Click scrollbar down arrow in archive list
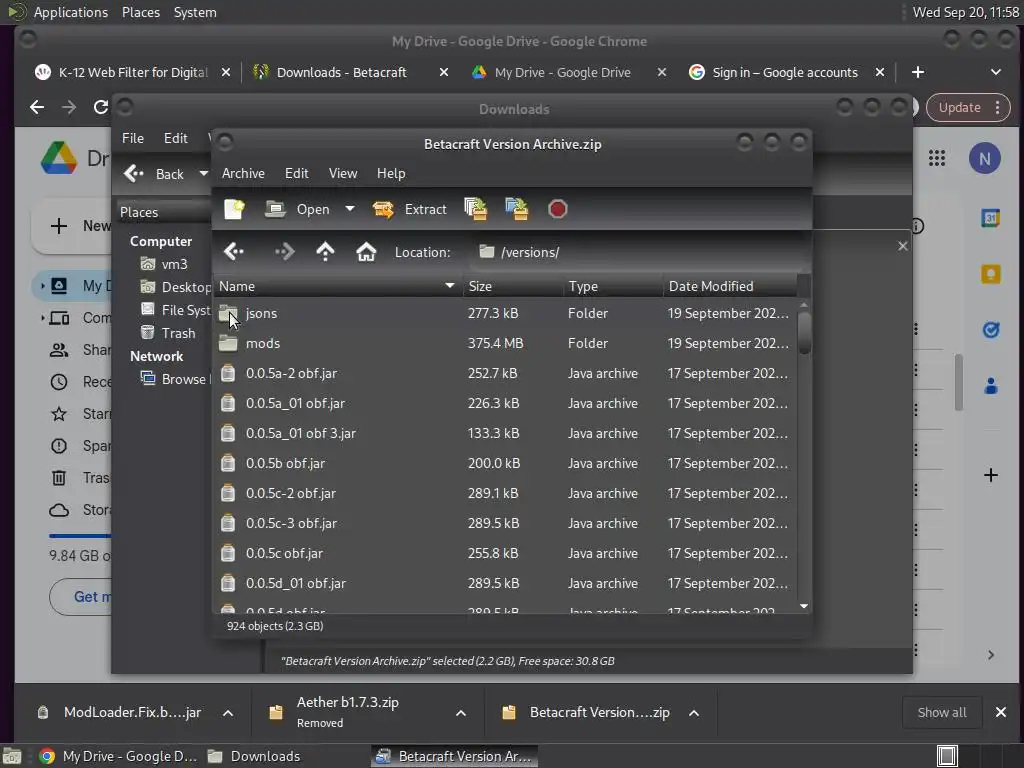Viewport: 1024px width, 768px height. click(804, 606)
